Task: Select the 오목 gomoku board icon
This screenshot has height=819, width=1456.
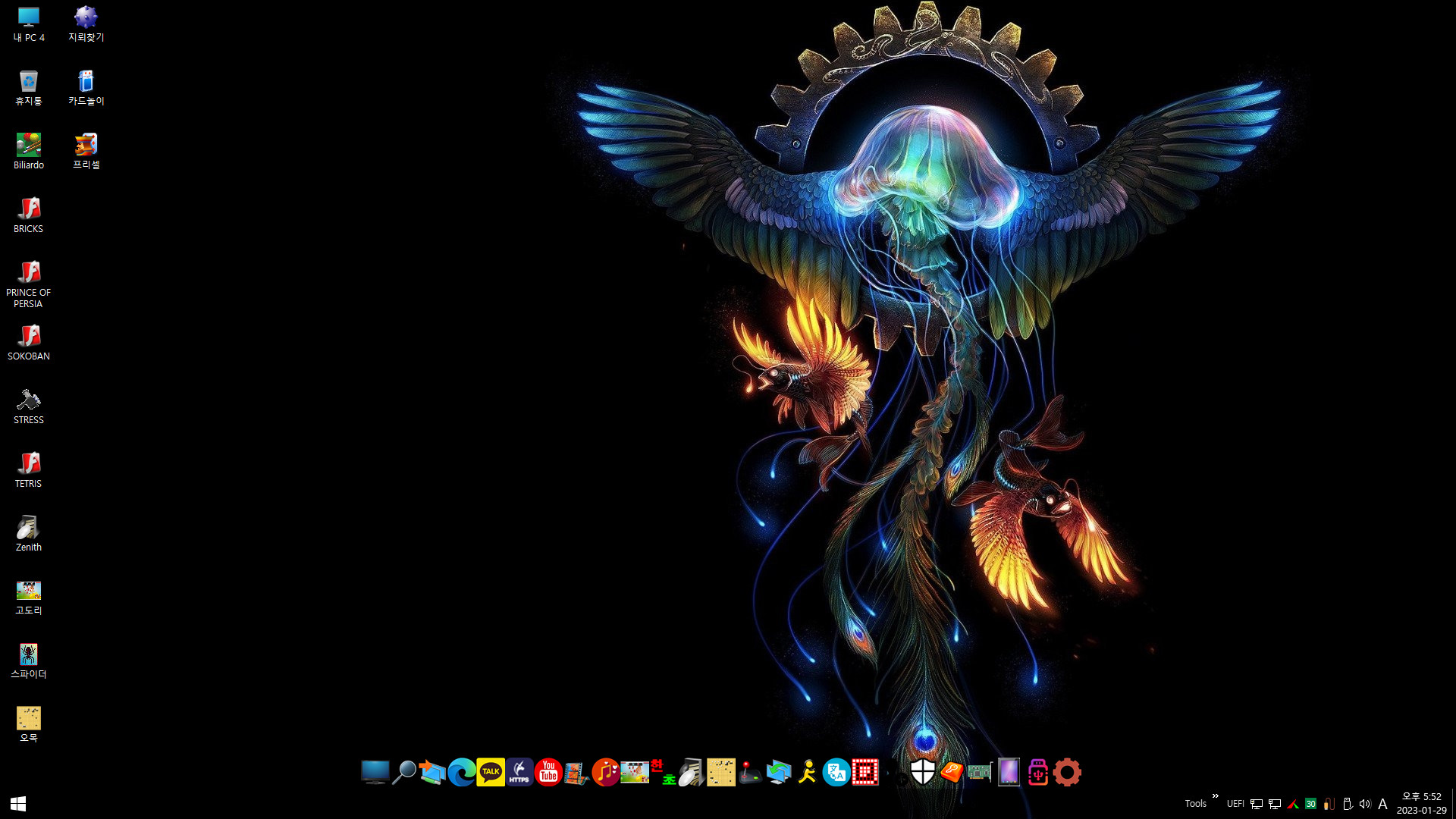Action: click(x=29, y=724)
